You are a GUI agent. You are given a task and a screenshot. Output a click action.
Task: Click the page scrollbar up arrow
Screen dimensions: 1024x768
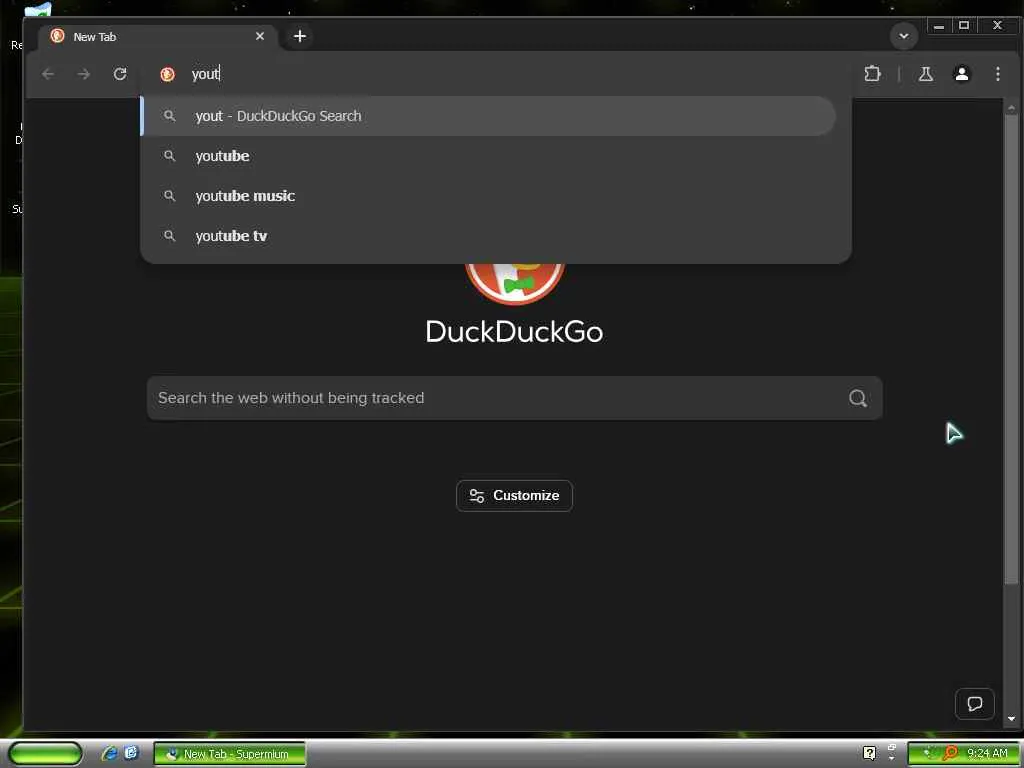point(1012,107)
